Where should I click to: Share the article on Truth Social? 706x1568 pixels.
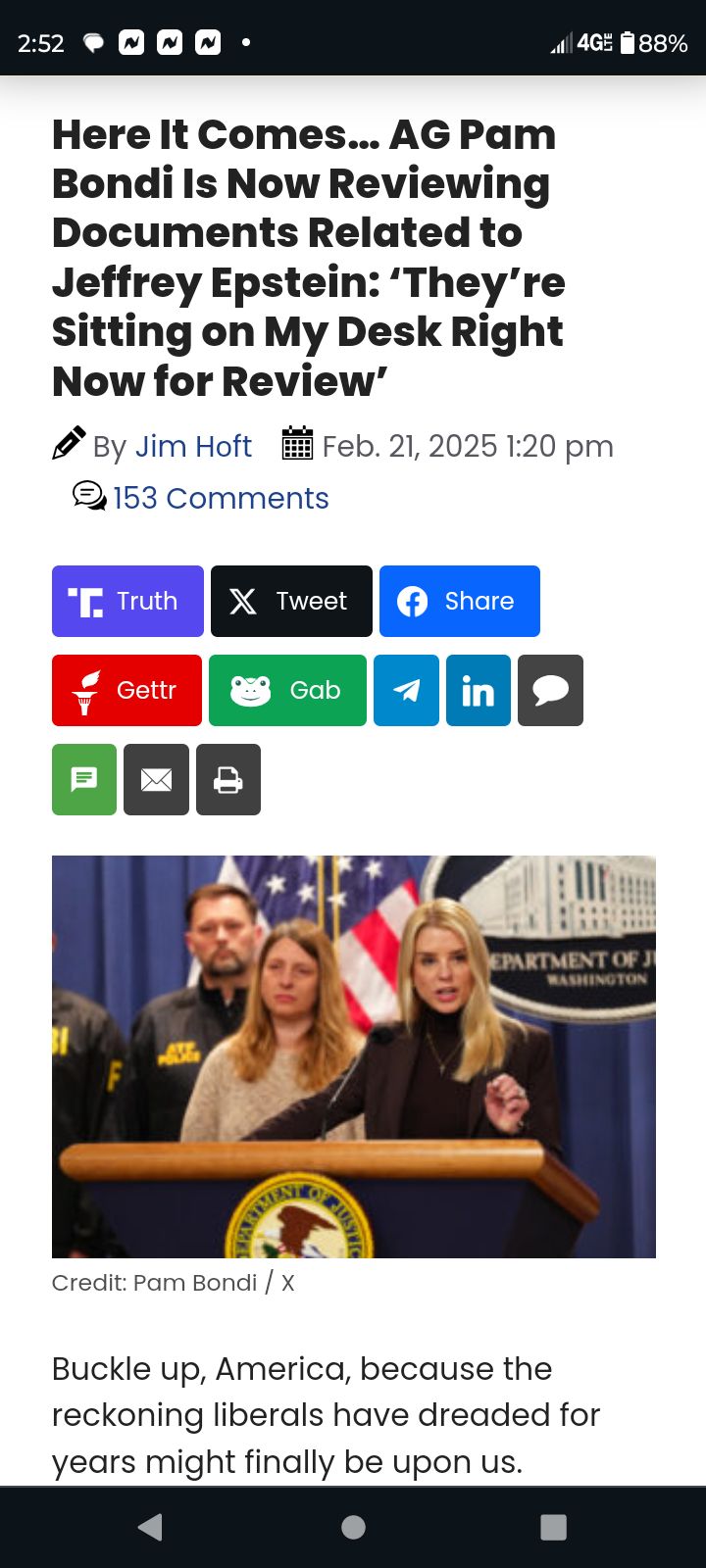(127, 601)
